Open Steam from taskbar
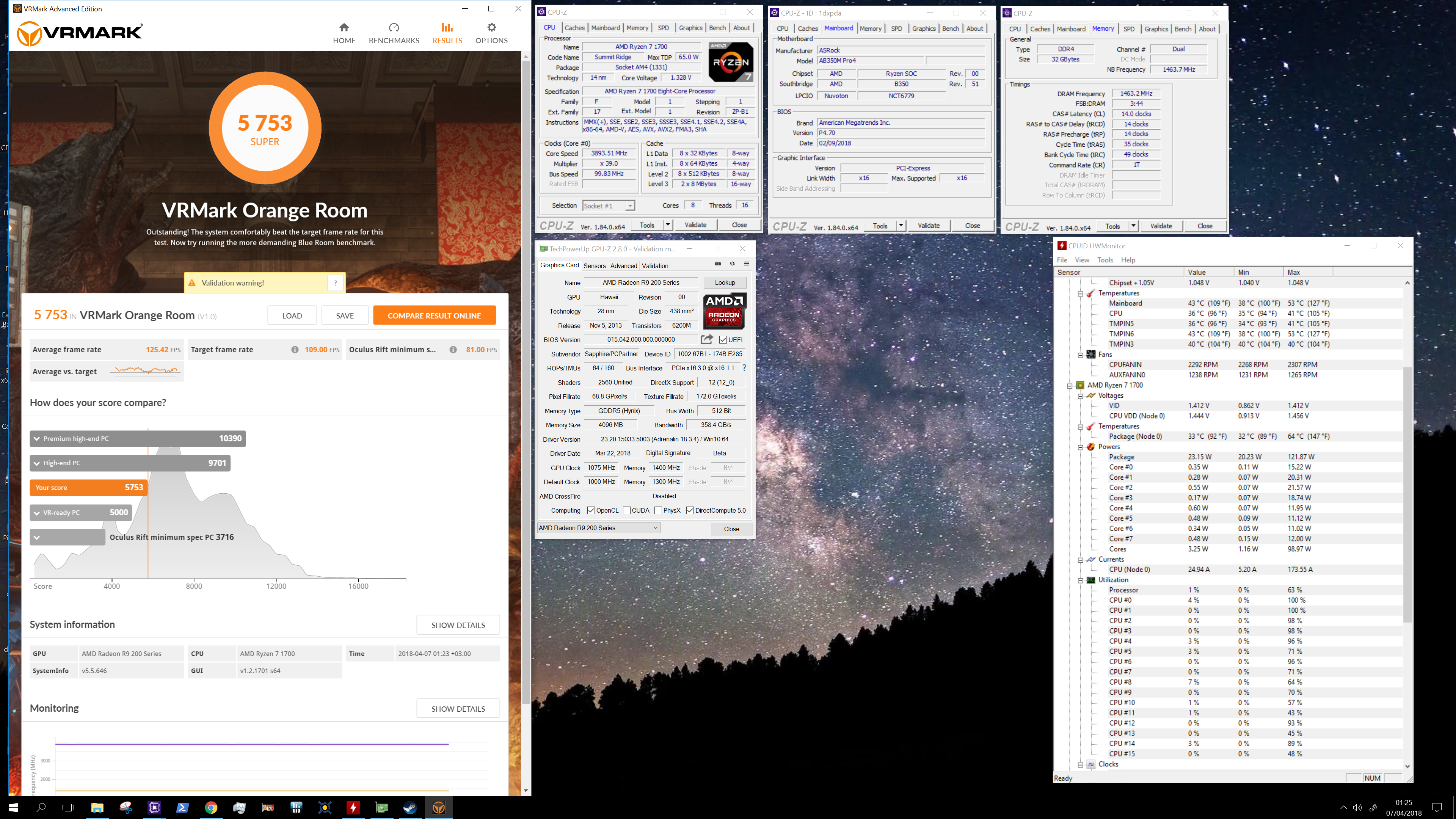 [410, 807]
